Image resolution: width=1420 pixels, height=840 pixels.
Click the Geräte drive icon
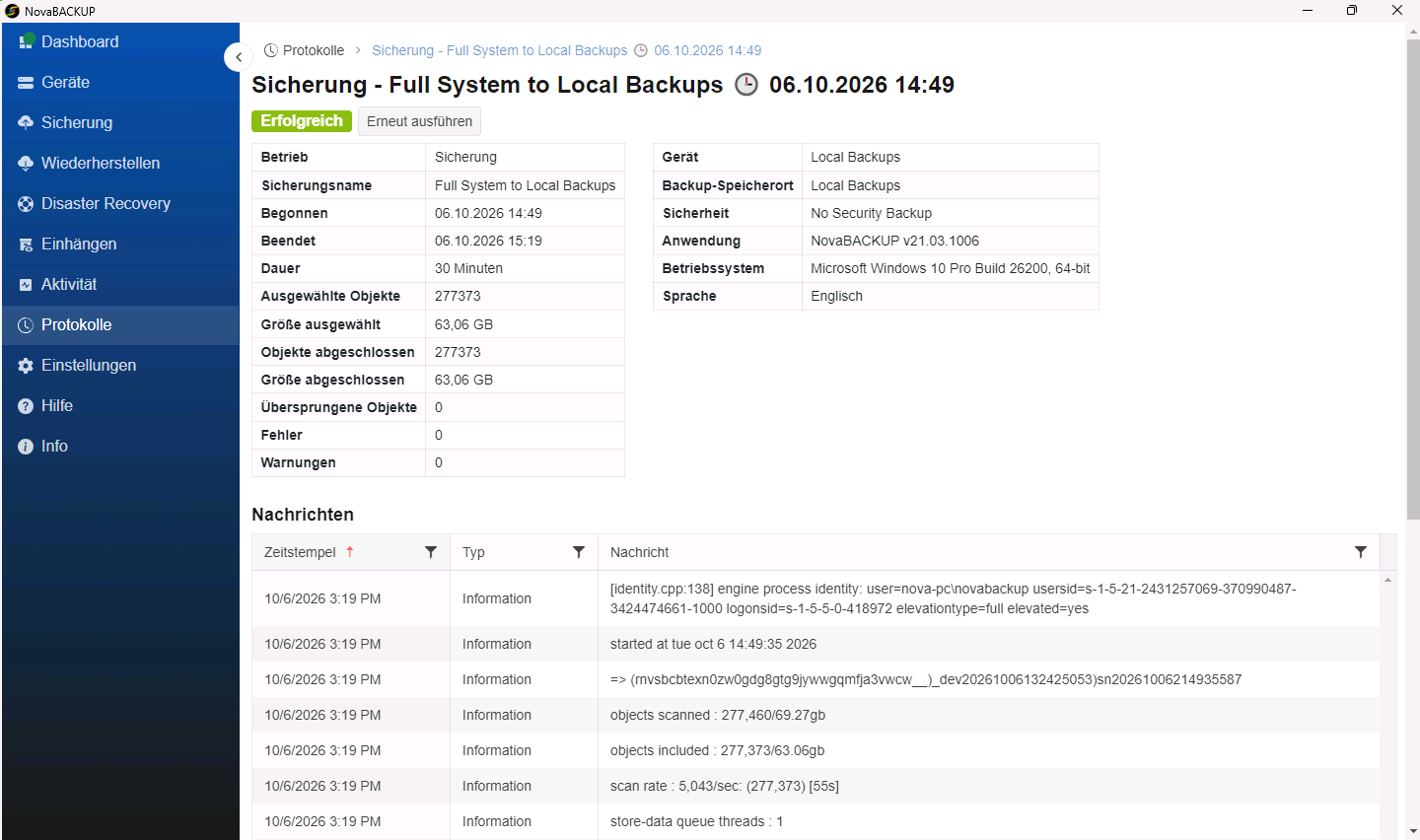pyautogui.click(x=26, y=83)
